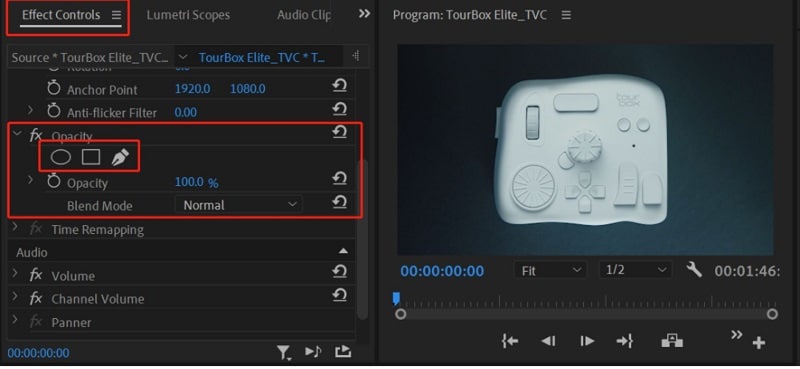The width and height of the screenshot is (800, 369).
Task: Reset the Anti-flicker Filter parameter
Action: pyautogui.click(x=339, y=108)
